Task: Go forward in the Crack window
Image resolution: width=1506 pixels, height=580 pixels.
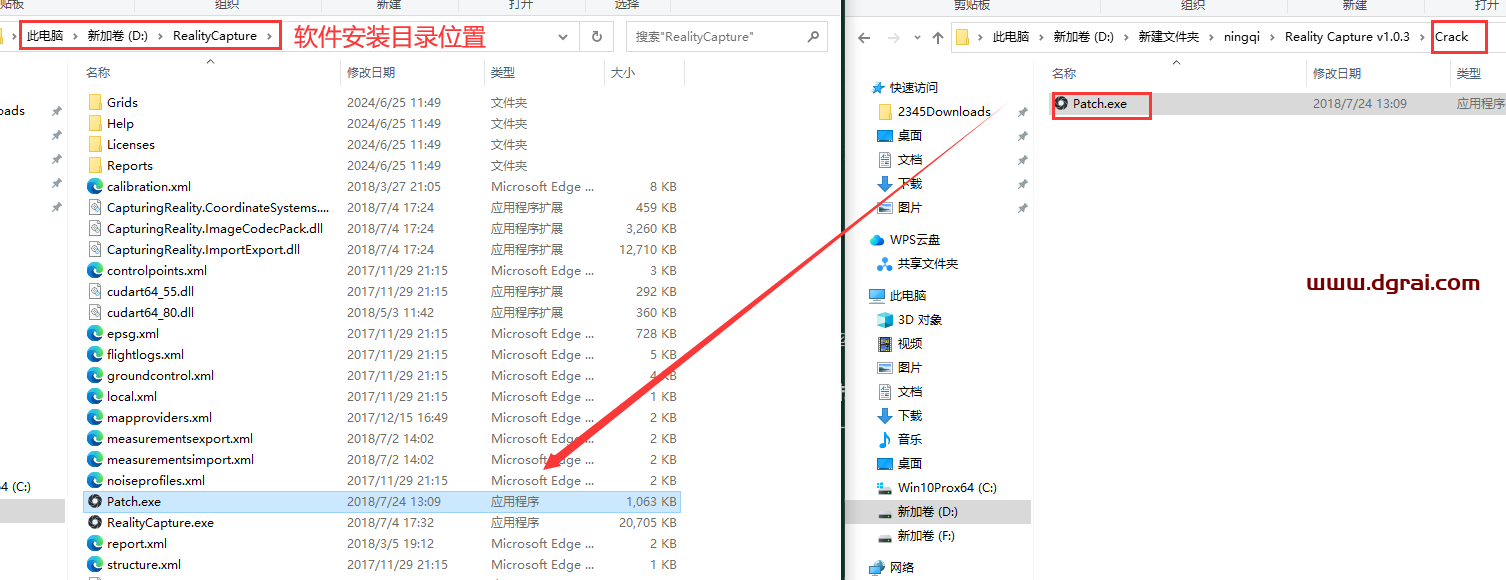Action: click(893, 37)
